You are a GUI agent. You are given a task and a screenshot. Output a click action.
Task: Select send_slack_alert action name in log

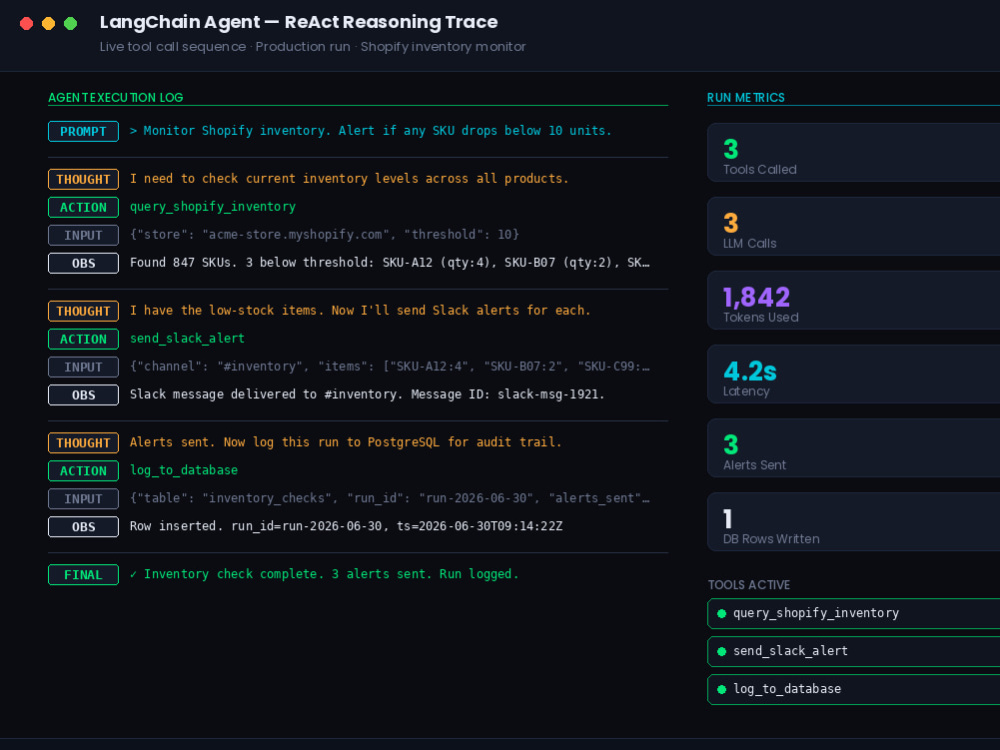click(x=188, y=339)
